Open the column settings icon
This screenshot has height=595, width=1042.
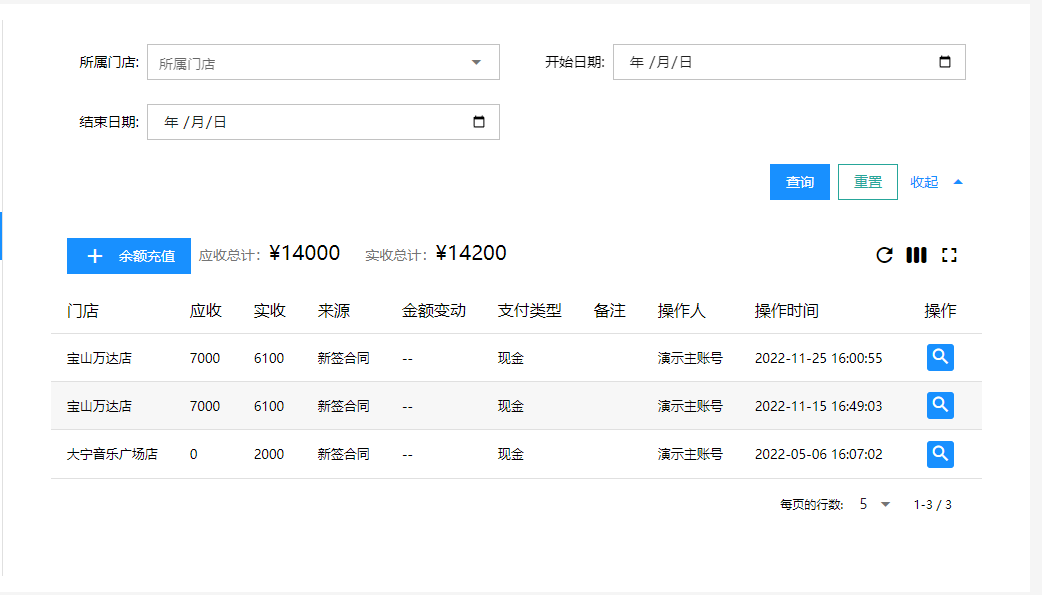click(916, 255)
